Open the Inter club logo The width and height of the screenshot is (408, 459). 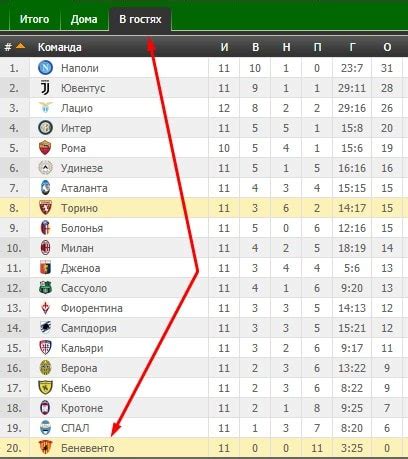click(45, 128)
